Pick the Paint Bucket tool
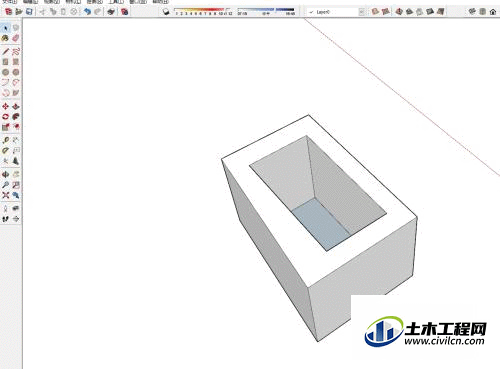500x369 pixels. pyautogui.click(x=5, y=38)
